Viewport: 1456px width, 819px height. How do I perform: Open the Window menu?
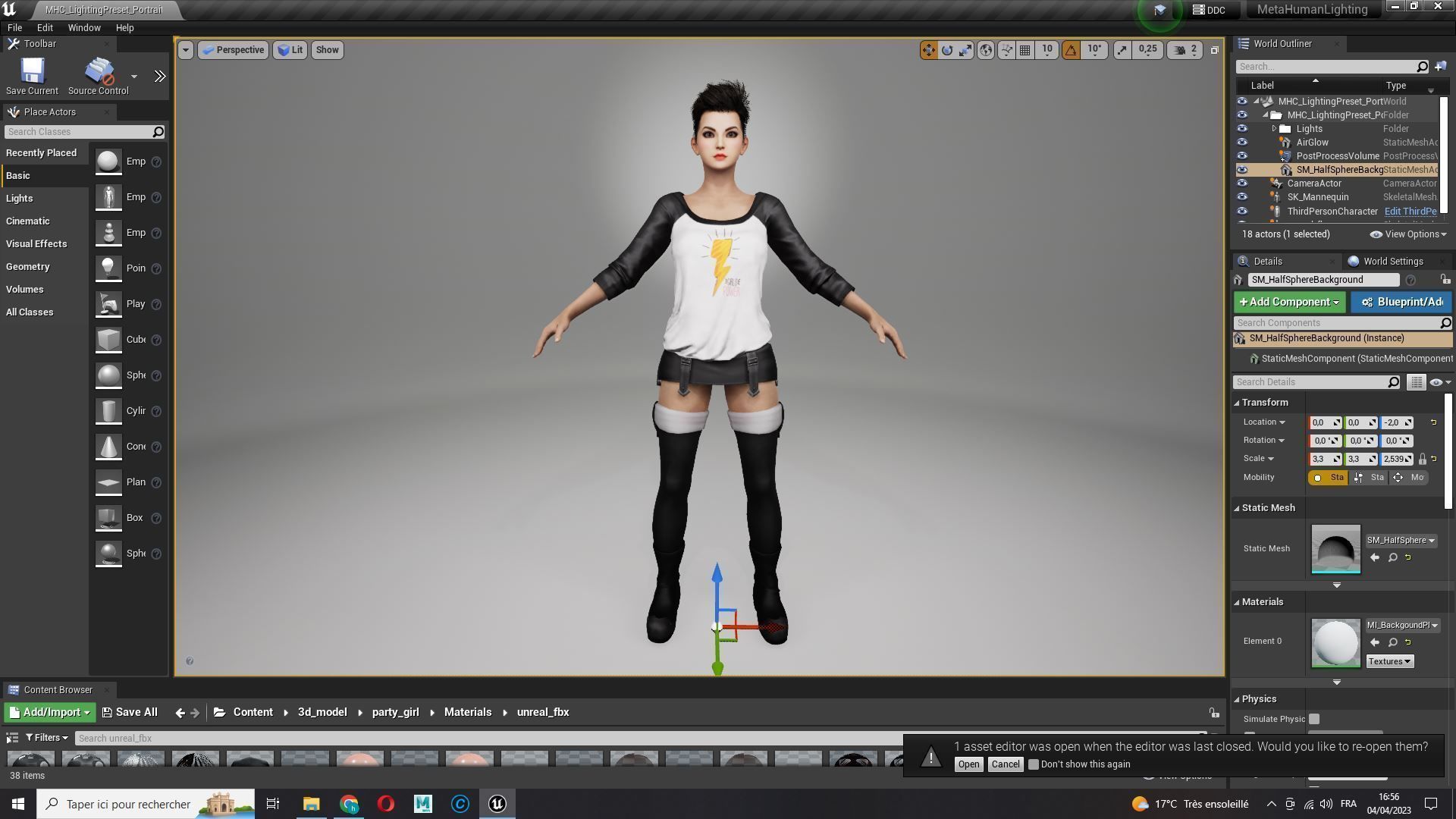84,27
